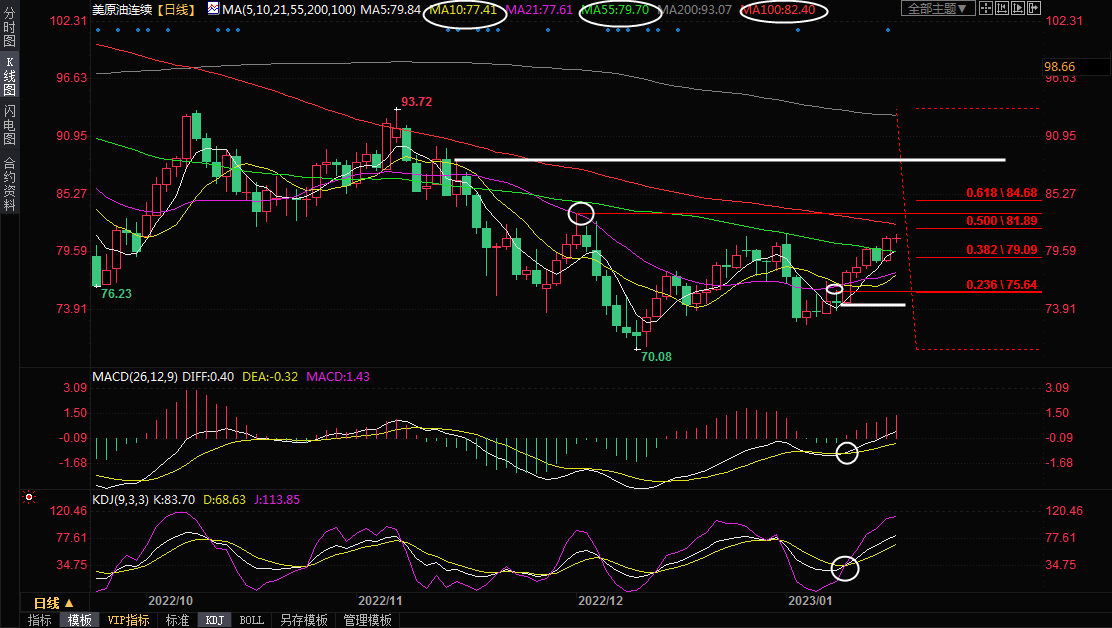Open the 全部主题 theme dropdown

pyautogui.click(x=937, y=9)
